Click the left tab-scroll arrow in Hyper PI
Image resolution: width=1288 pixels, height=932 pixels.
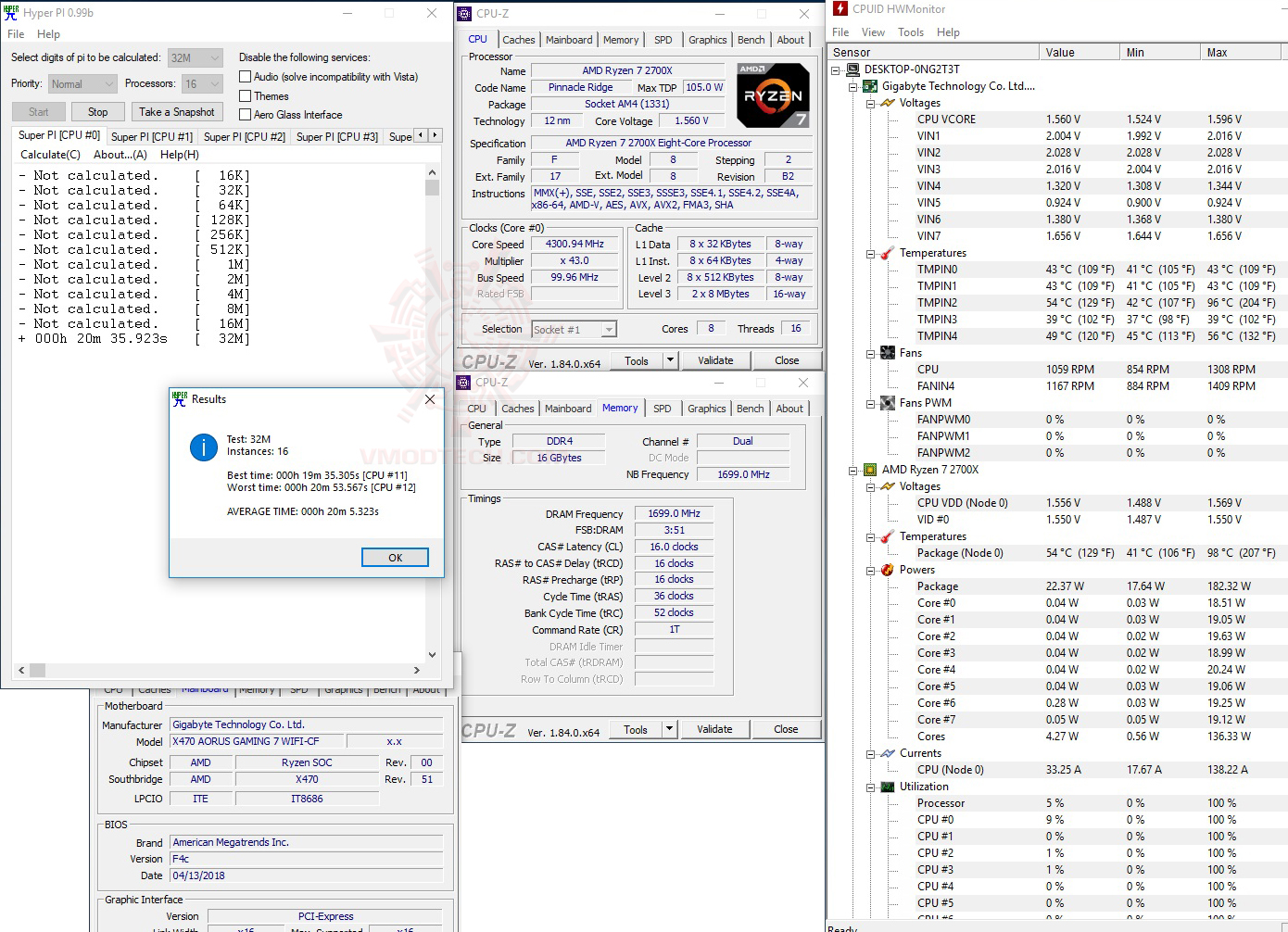coord(420,135)
